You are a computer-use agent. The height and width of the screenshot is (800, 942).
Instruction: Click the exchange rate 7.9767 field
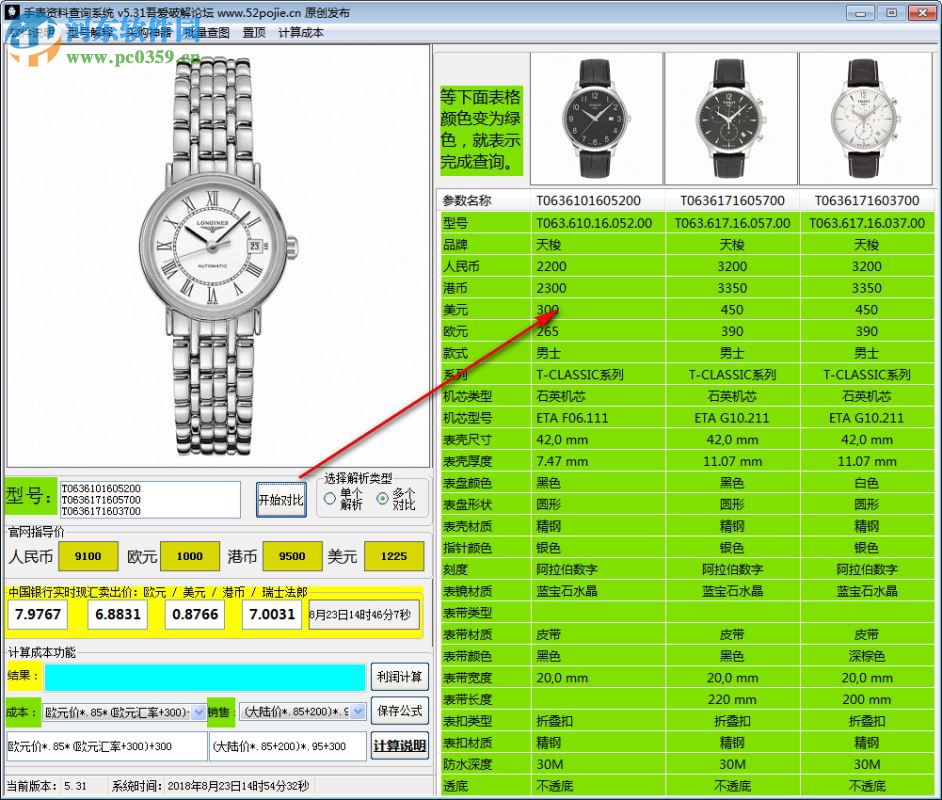38,614
